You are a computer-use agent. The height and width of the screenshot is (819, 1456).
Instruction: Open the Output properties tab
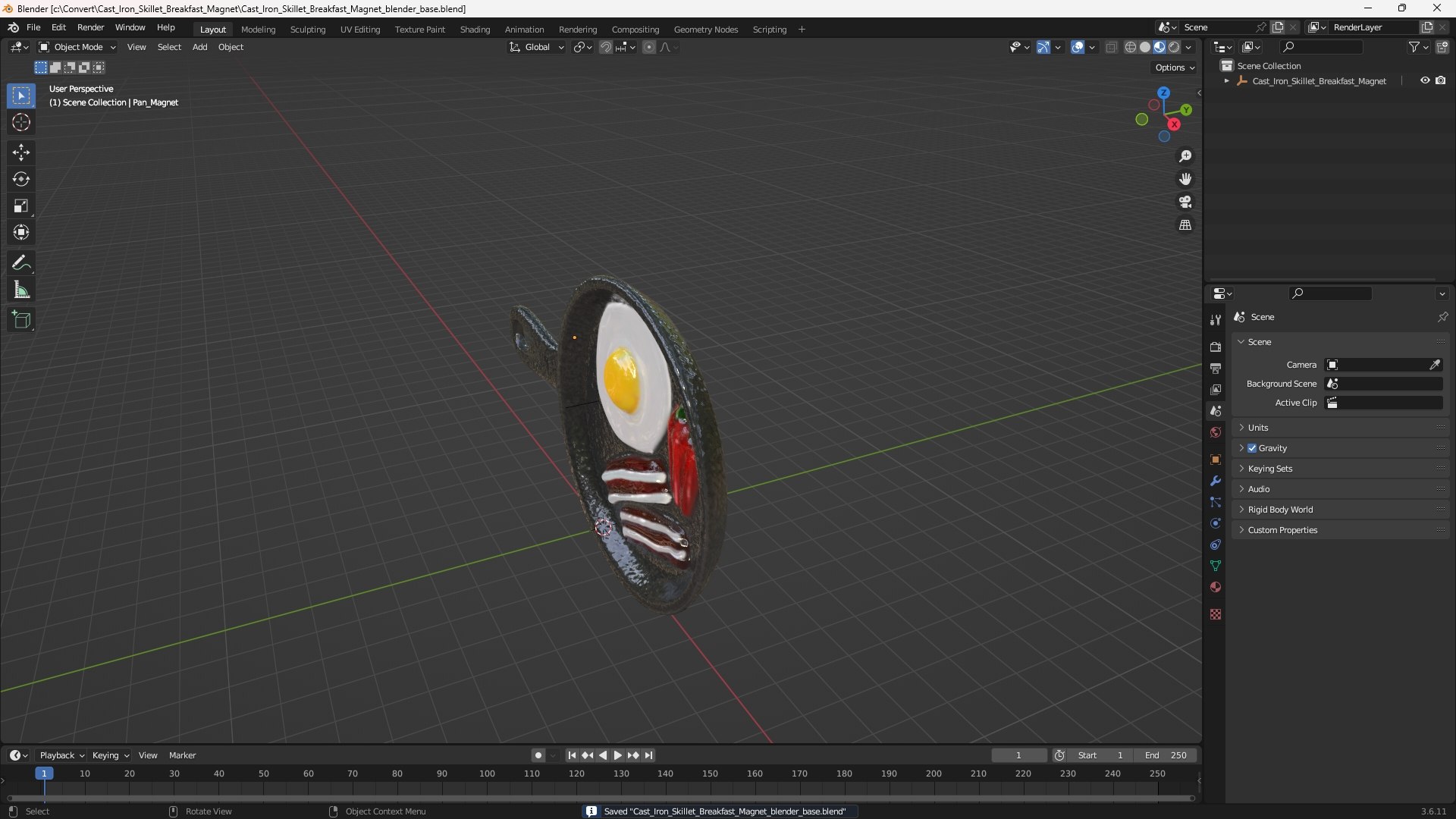tap(1216, 368)
